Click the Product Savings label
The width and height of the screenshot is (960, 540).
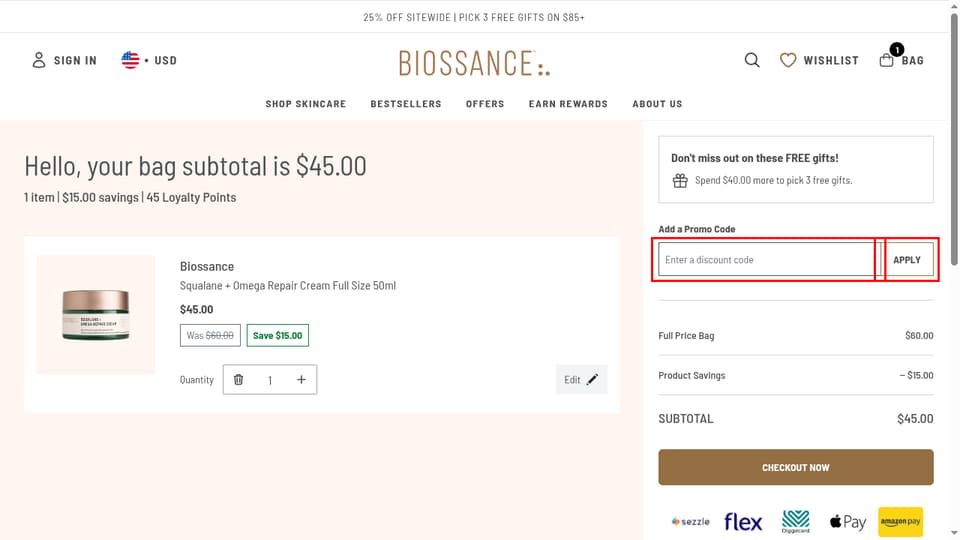pyautogui.click(x=692, y=375)
